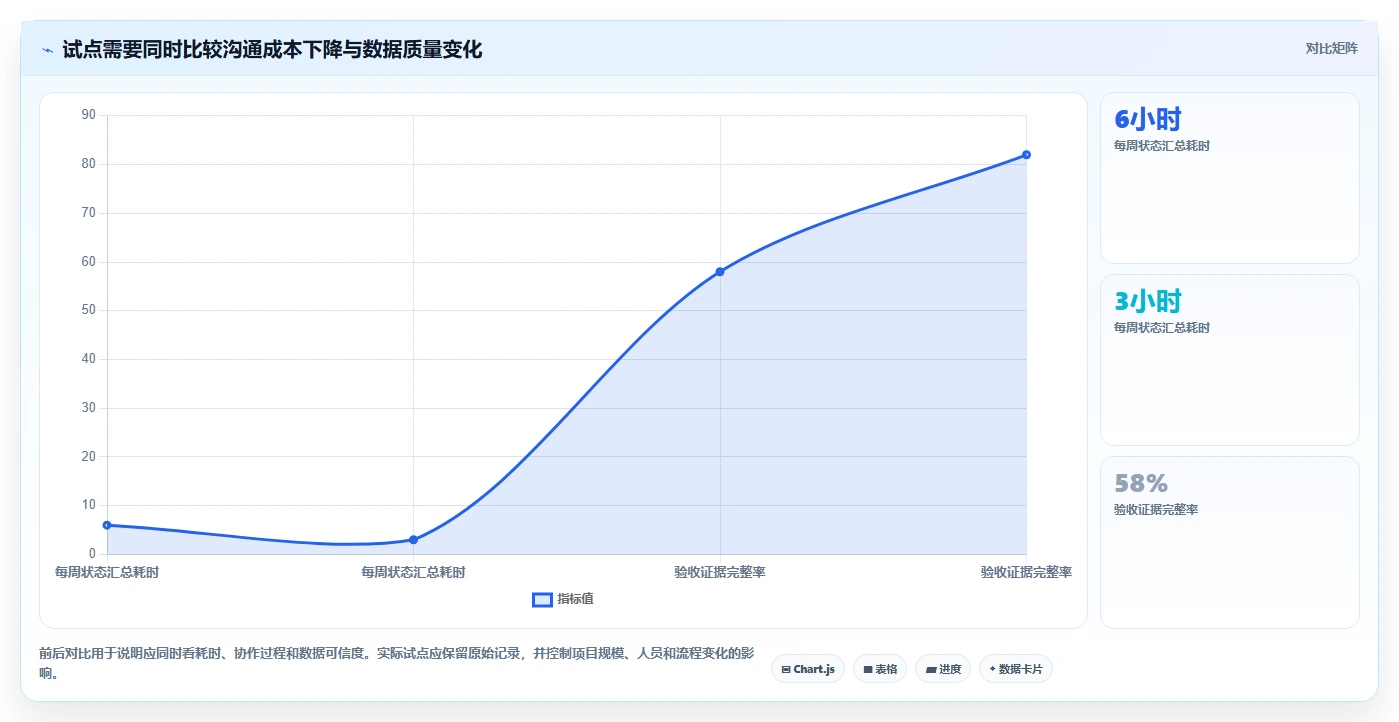Click the lightning icon beside the panel title

[48, 49]
